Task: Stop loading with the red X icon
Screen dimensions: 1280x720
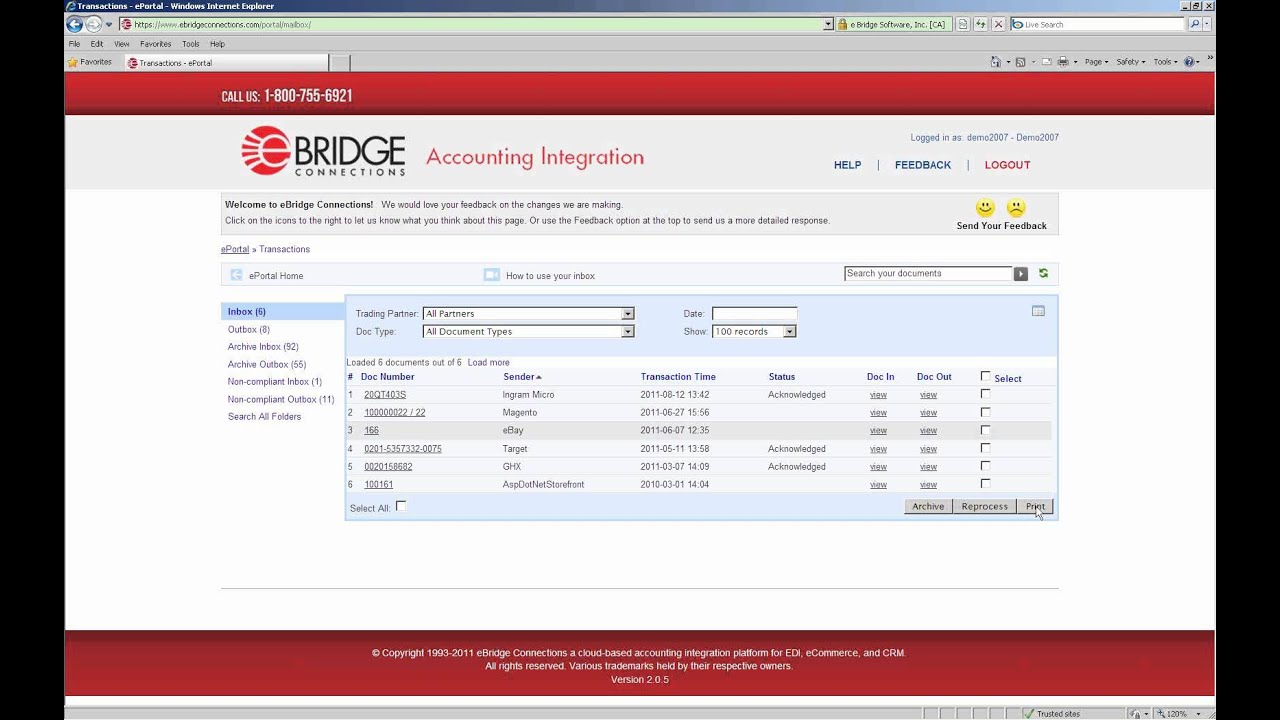Action: coord(998,24)
